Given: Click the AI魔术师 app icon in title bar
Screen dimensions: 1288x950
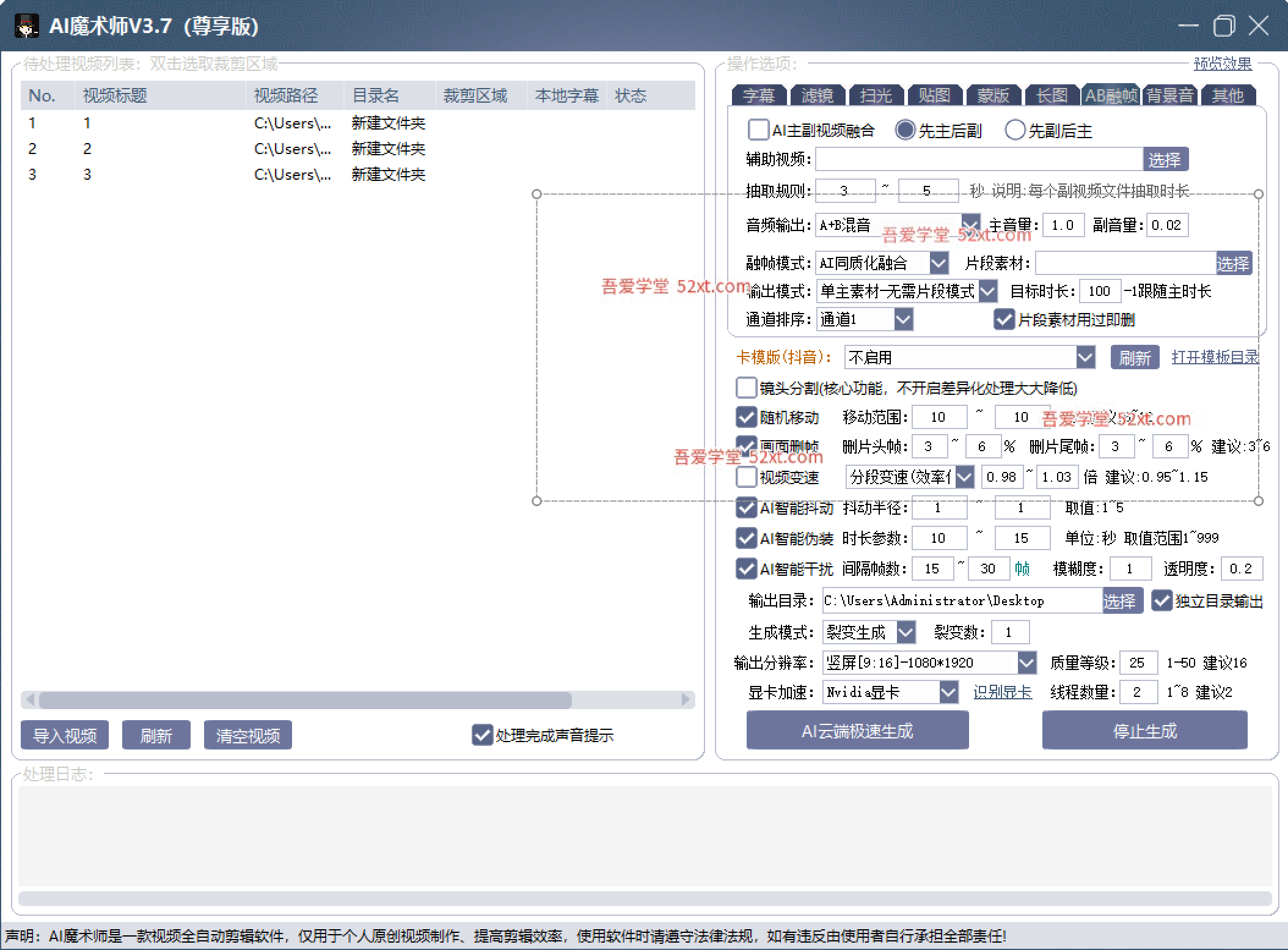Looking at the screenshot, I should (26, 26).
